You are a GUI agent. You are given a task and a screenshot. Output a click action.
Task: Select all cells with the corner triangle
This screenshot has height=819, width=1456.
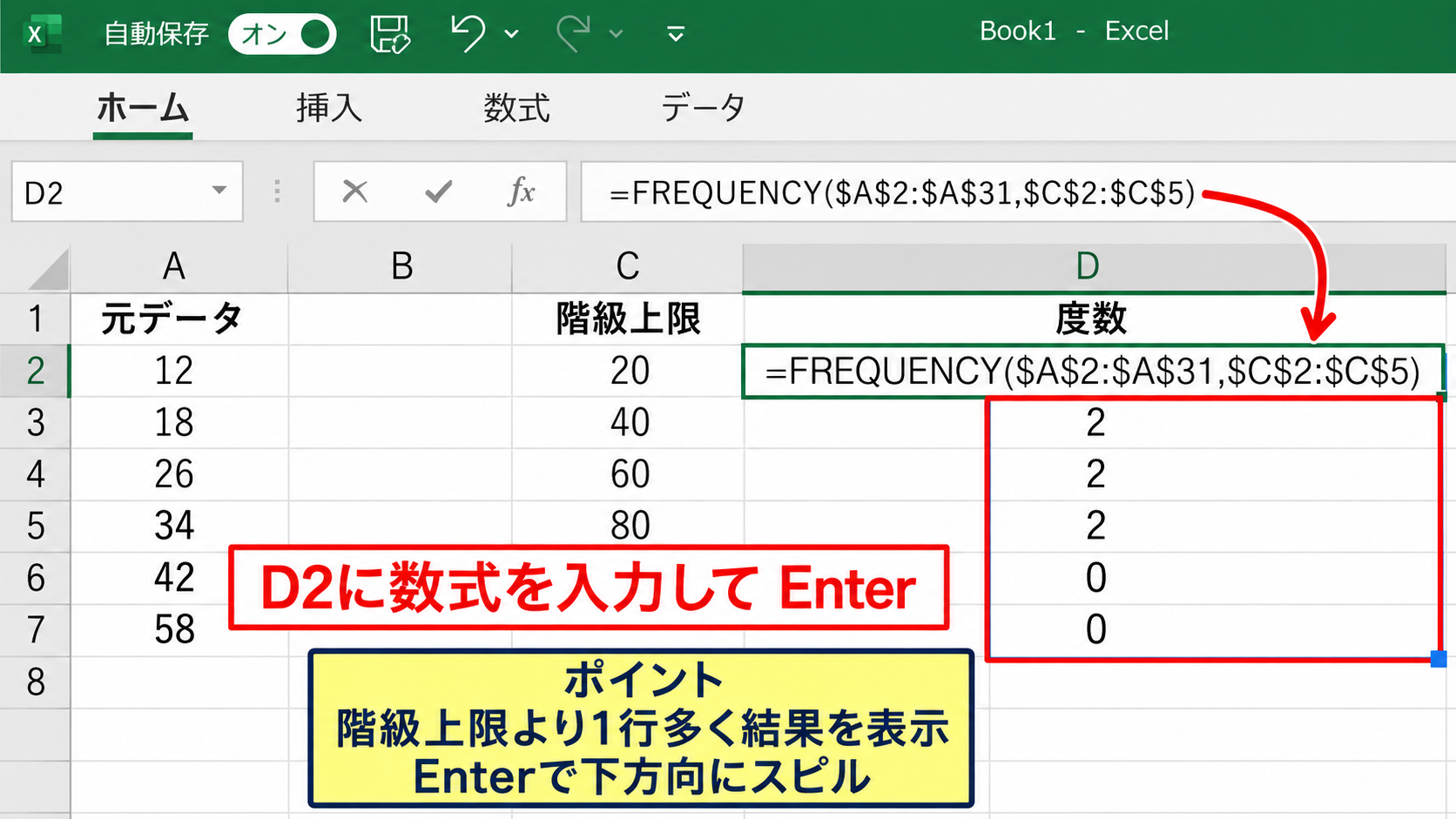48,269
